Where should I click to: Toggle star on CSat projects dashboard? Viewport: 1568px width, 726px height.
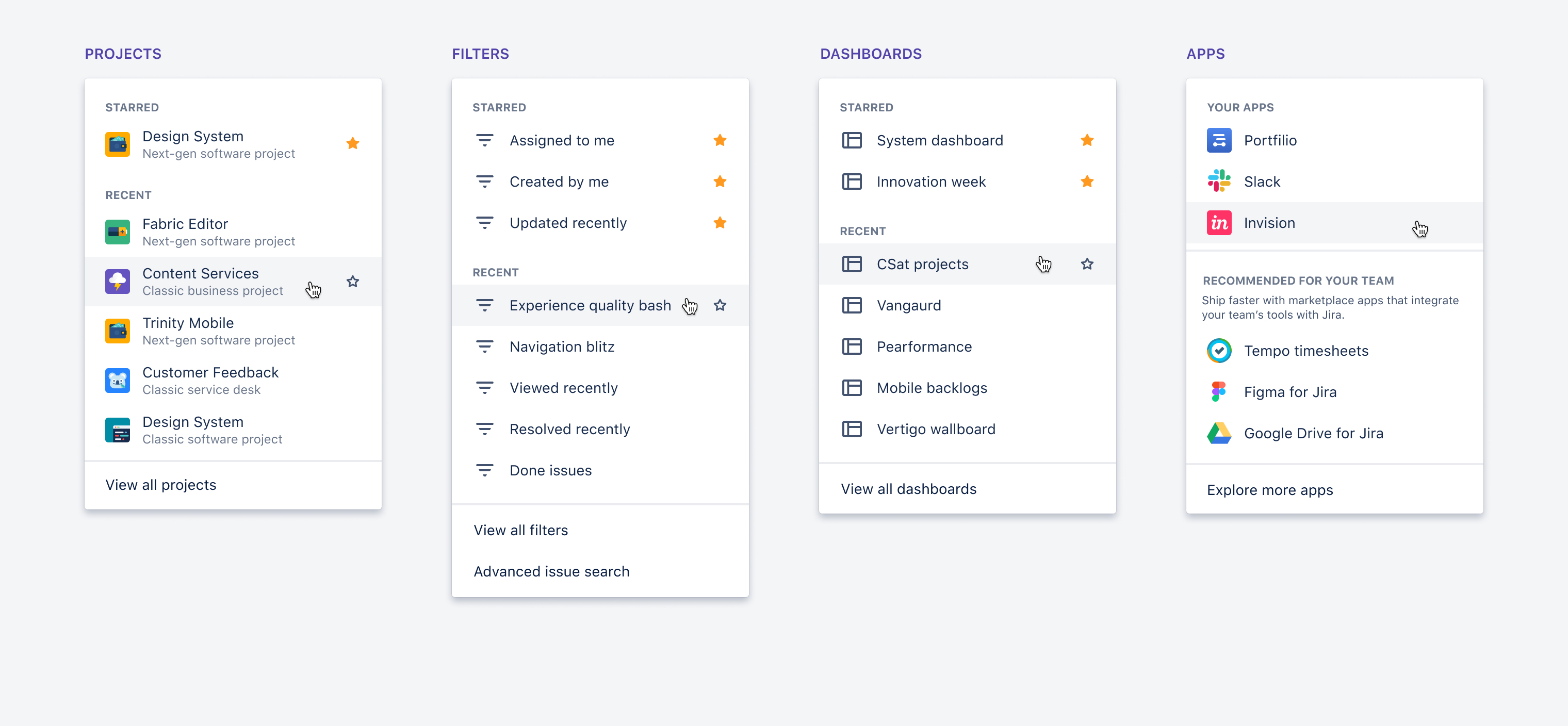click(1088, 264)
